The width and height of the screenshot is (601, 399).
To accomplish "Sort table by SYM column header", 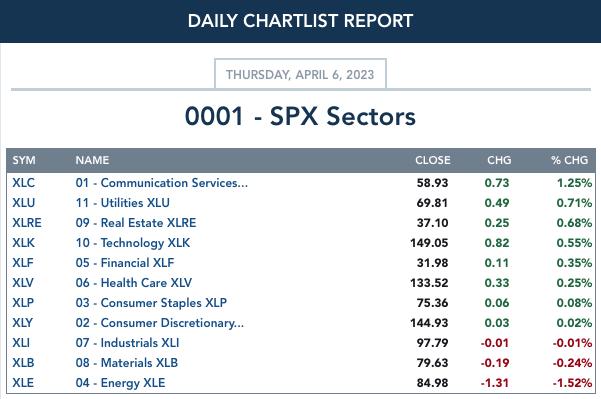I will coord(24,160).
